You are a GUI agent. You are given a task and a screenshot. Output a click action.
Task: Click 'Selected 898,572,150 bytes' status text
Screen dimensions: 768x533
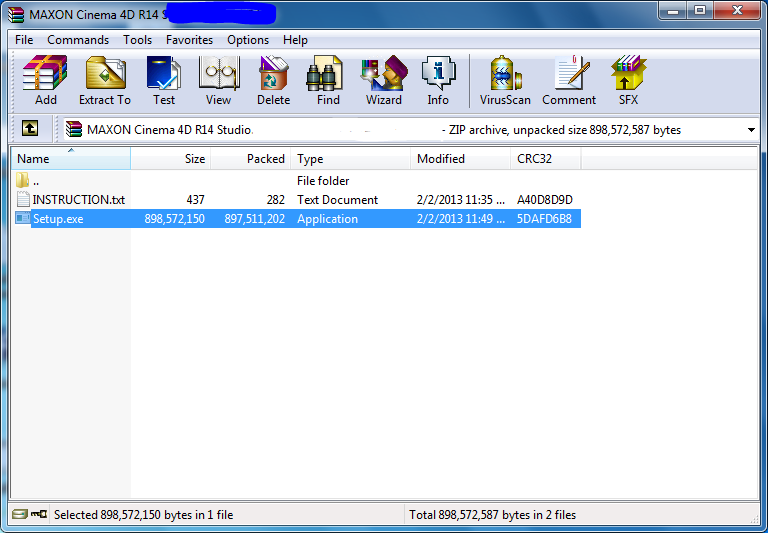[144, 515]
